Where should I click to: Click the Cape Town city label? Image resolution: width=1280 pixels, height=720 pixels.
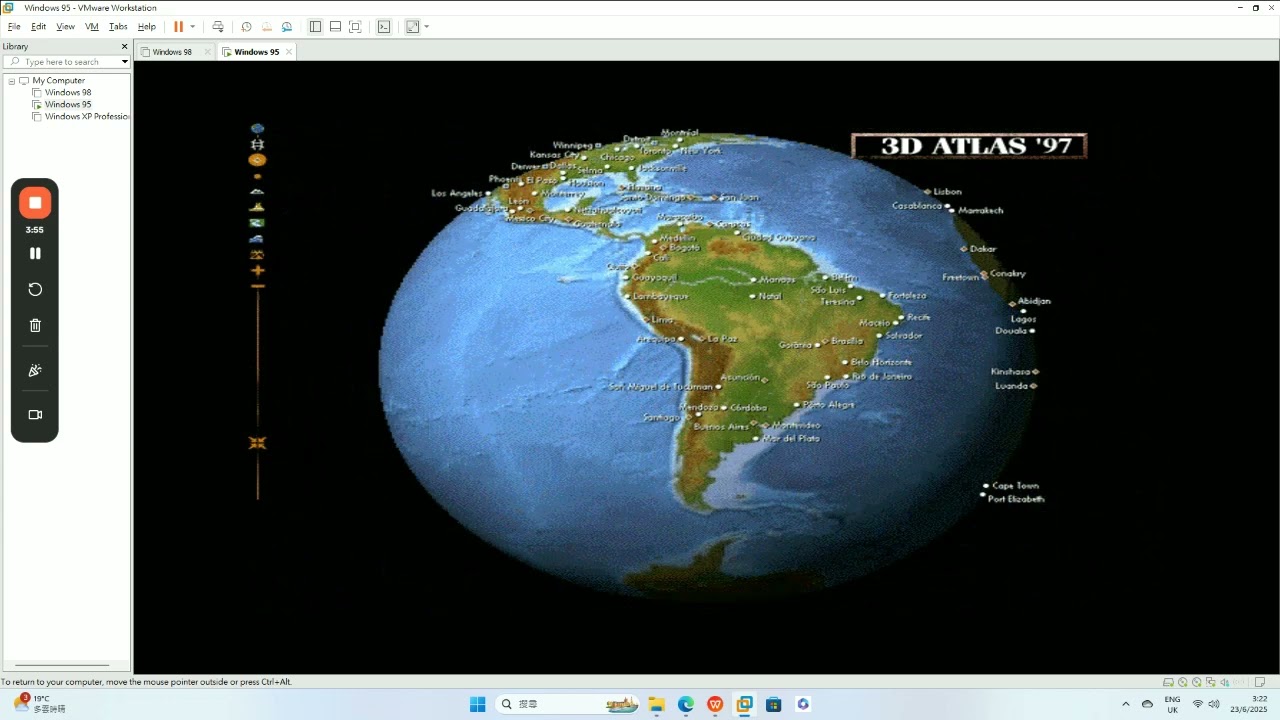pyautogui.click(x=1015, y=486)
